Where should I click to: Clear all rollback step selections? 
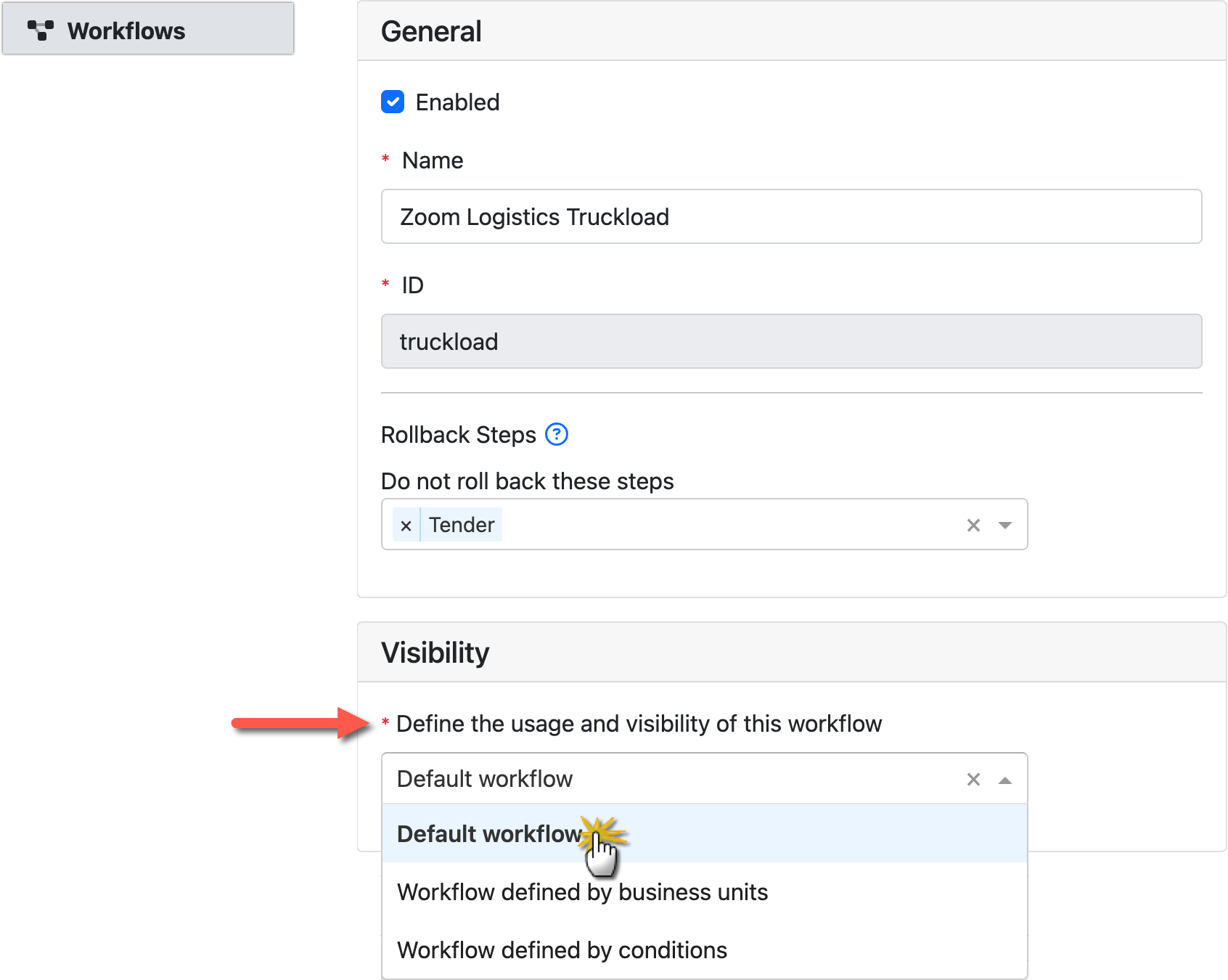pyautogui.click(x=973, y=524)
